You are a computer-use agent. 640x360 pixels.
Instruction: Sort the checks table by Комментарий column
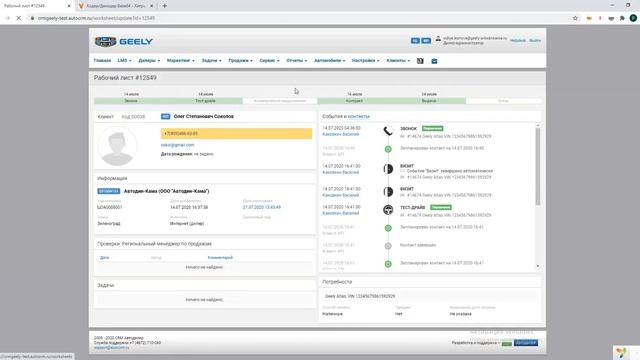coord(220,258)
